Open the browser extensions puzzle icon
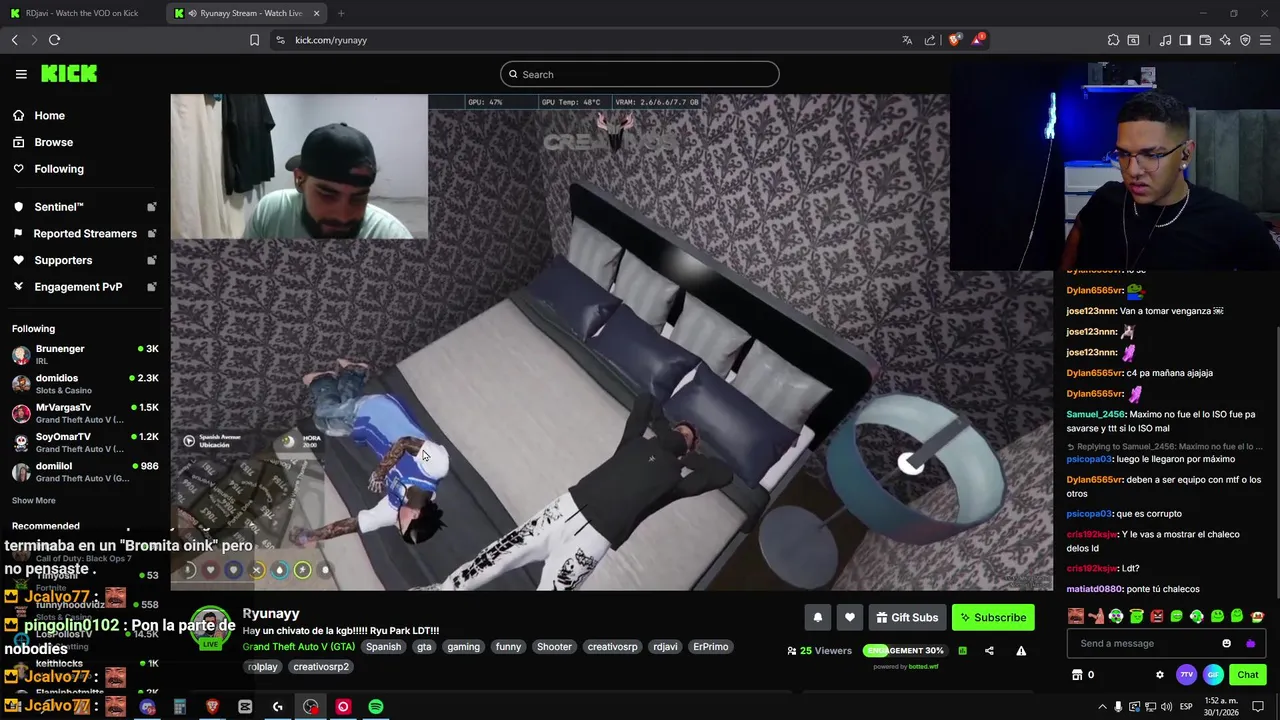Viewport: 1280px width, 720px height. point(1113,40)
